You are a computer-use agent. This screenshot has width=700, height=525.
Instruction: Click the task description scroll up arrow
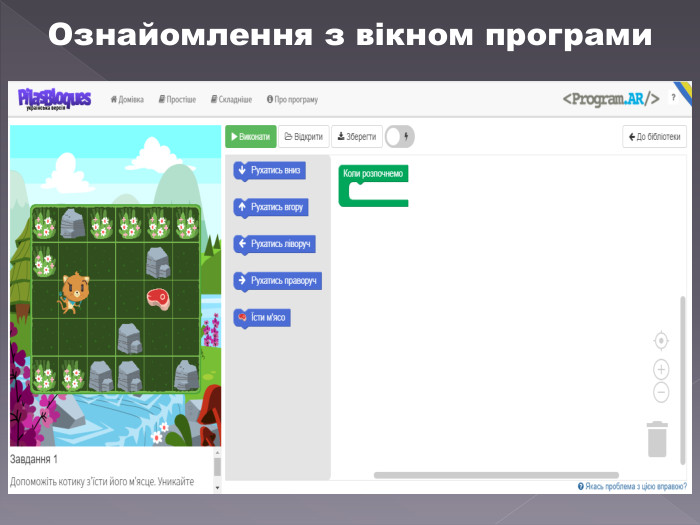click(x=217, y=453)
